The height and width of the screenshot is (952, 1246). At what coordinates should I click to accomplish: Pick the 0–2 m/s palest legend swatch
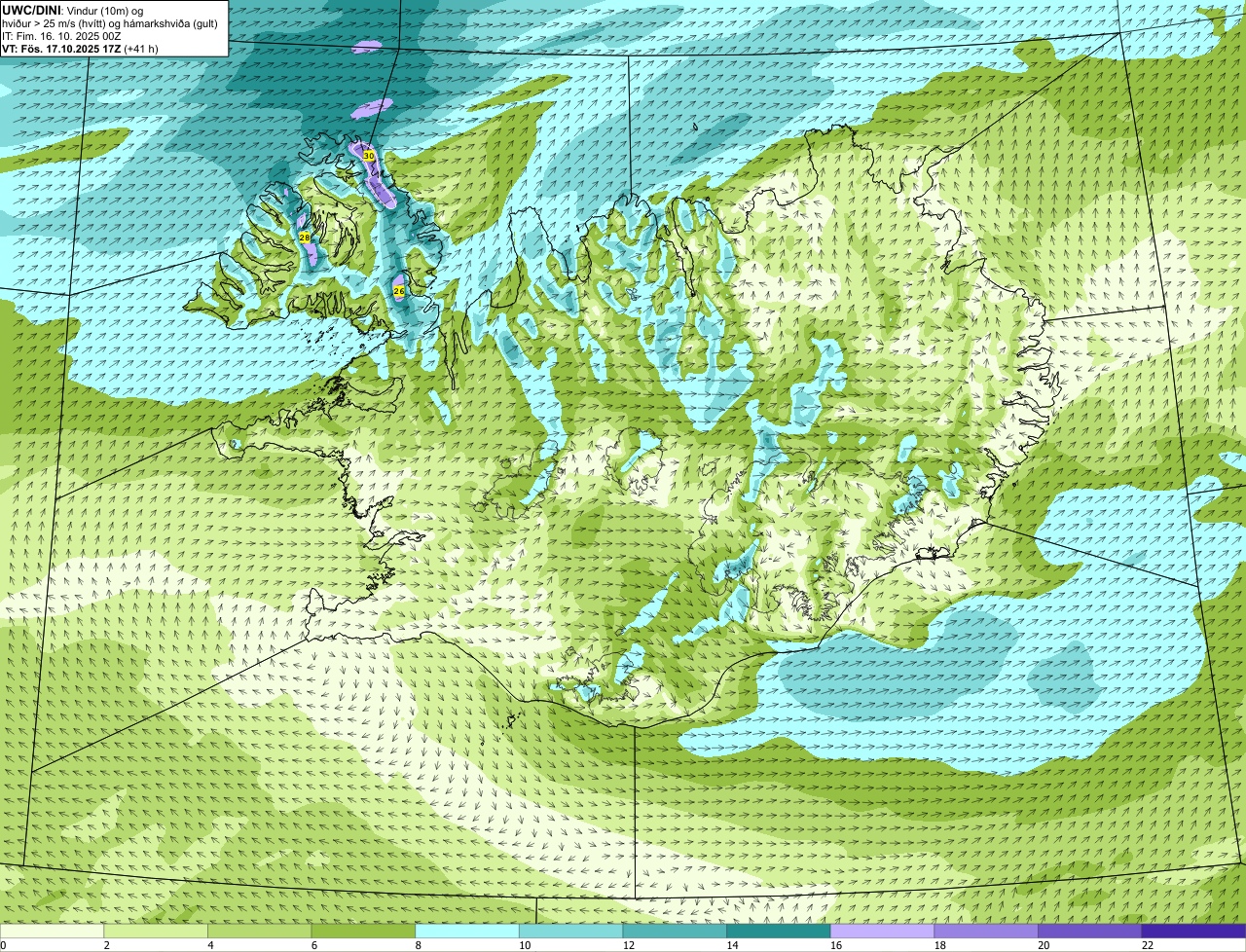click(x=52, y=931)
